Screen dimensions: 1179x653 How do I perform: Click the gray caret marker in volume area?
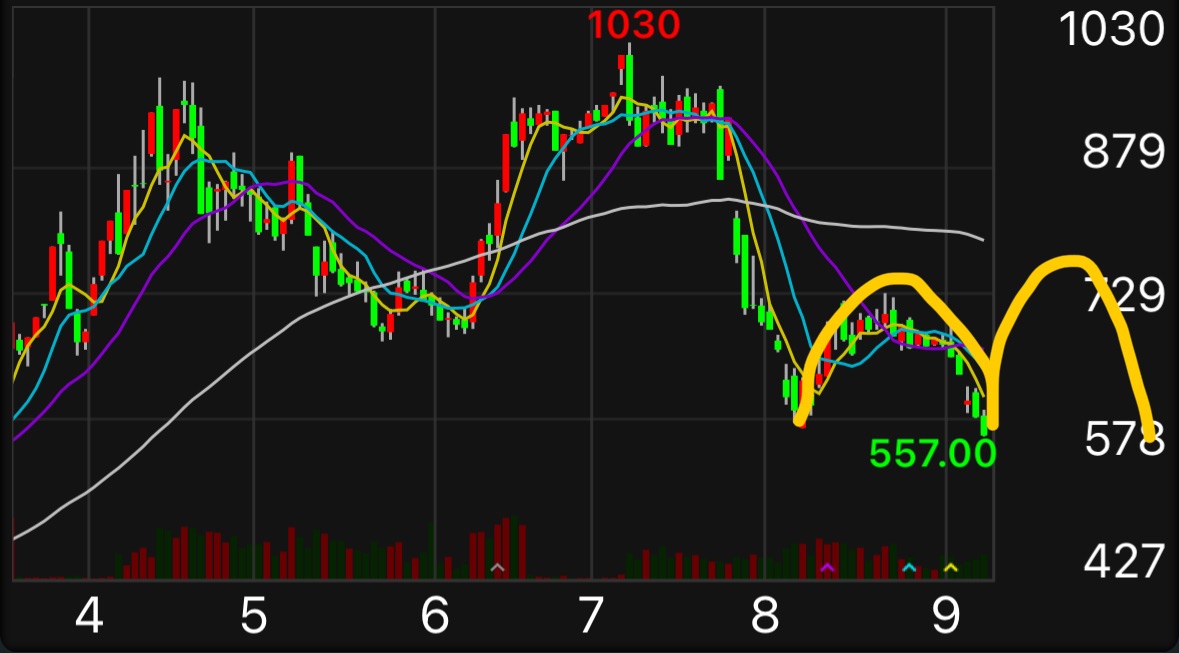click(497, 566)
